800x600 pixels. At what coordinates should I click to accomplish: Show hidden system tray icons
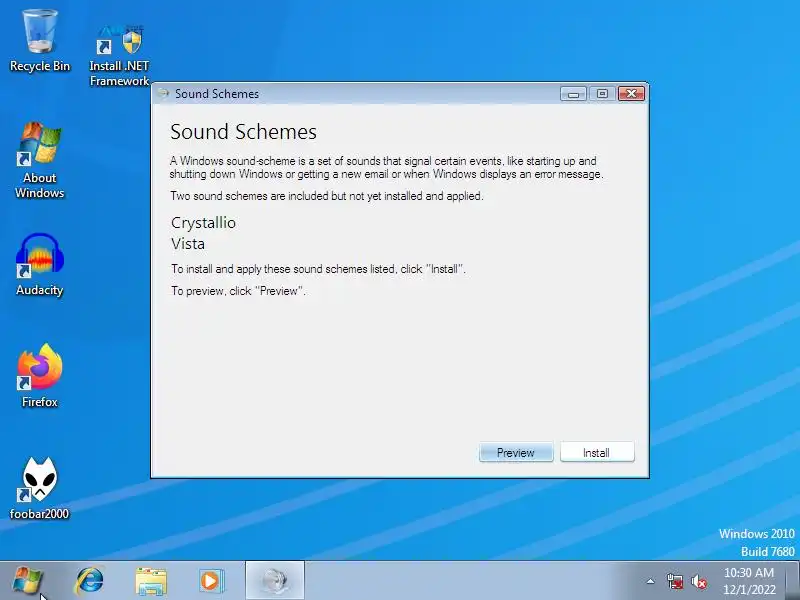point(651,581)
